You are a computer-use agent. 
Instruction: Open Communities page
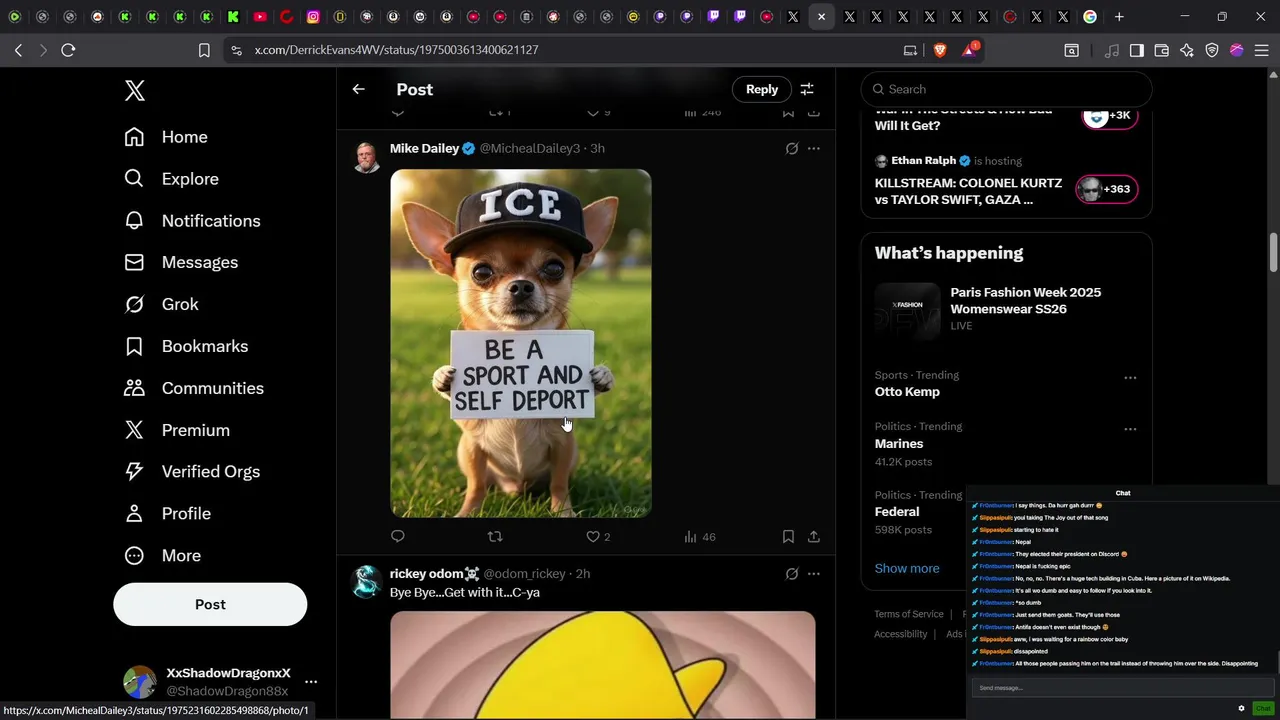(x=194, y=388)
